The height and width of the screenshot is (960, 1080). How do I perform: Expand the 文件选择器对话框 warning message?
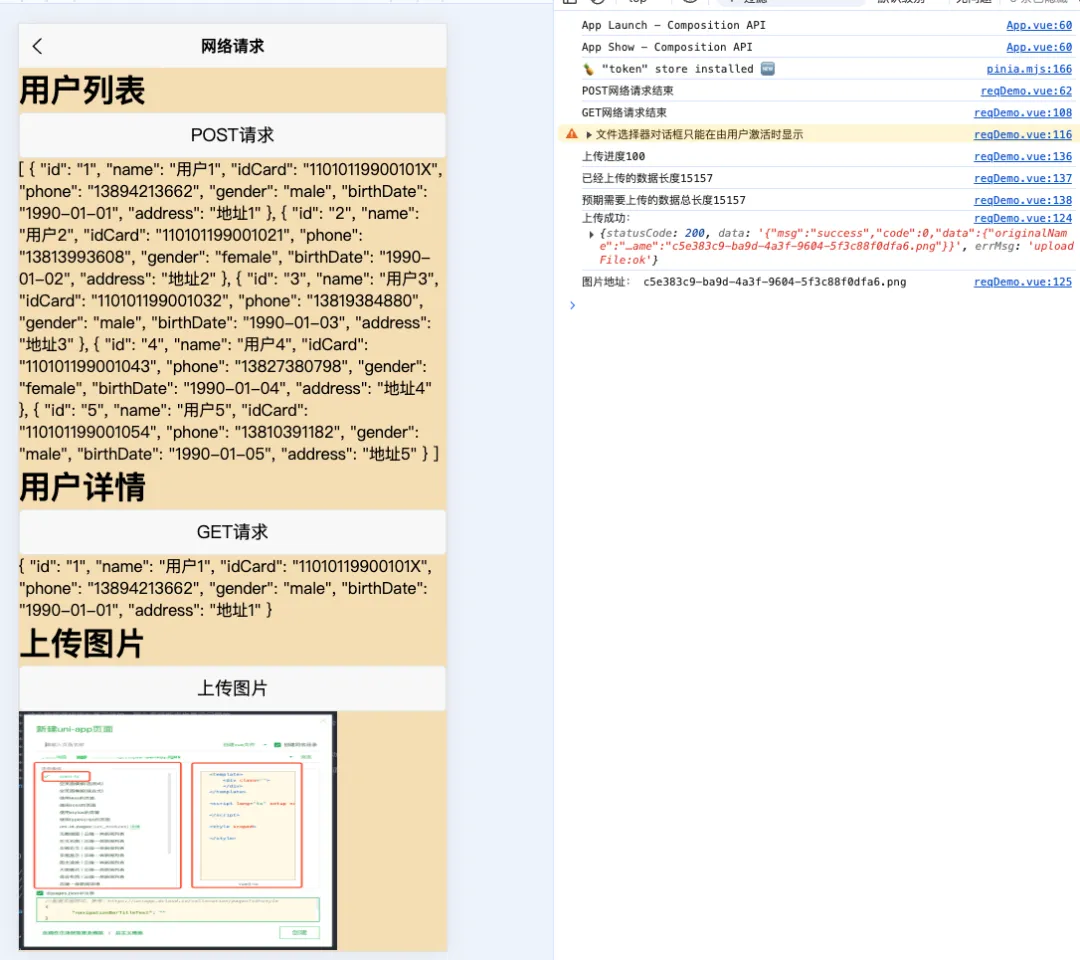[x=589, y=134]
